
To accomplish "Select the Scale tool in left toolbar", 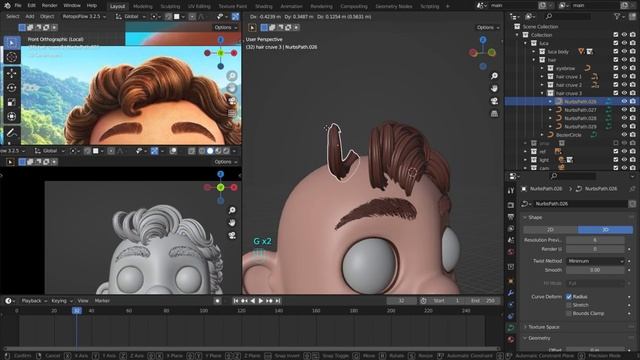I will click(12, 102).
